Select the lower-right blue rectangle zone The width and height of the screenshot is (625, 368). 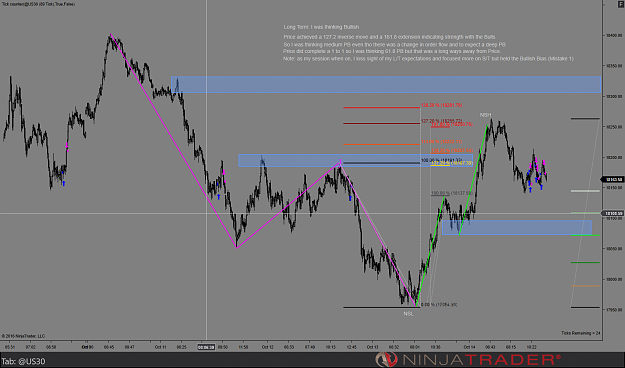point(517,227)
